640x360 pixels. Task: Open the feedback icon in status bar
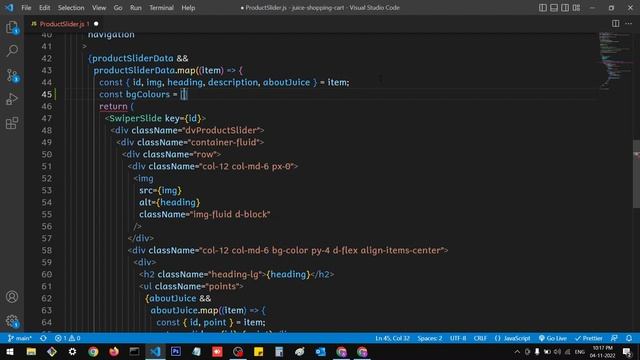614,338
